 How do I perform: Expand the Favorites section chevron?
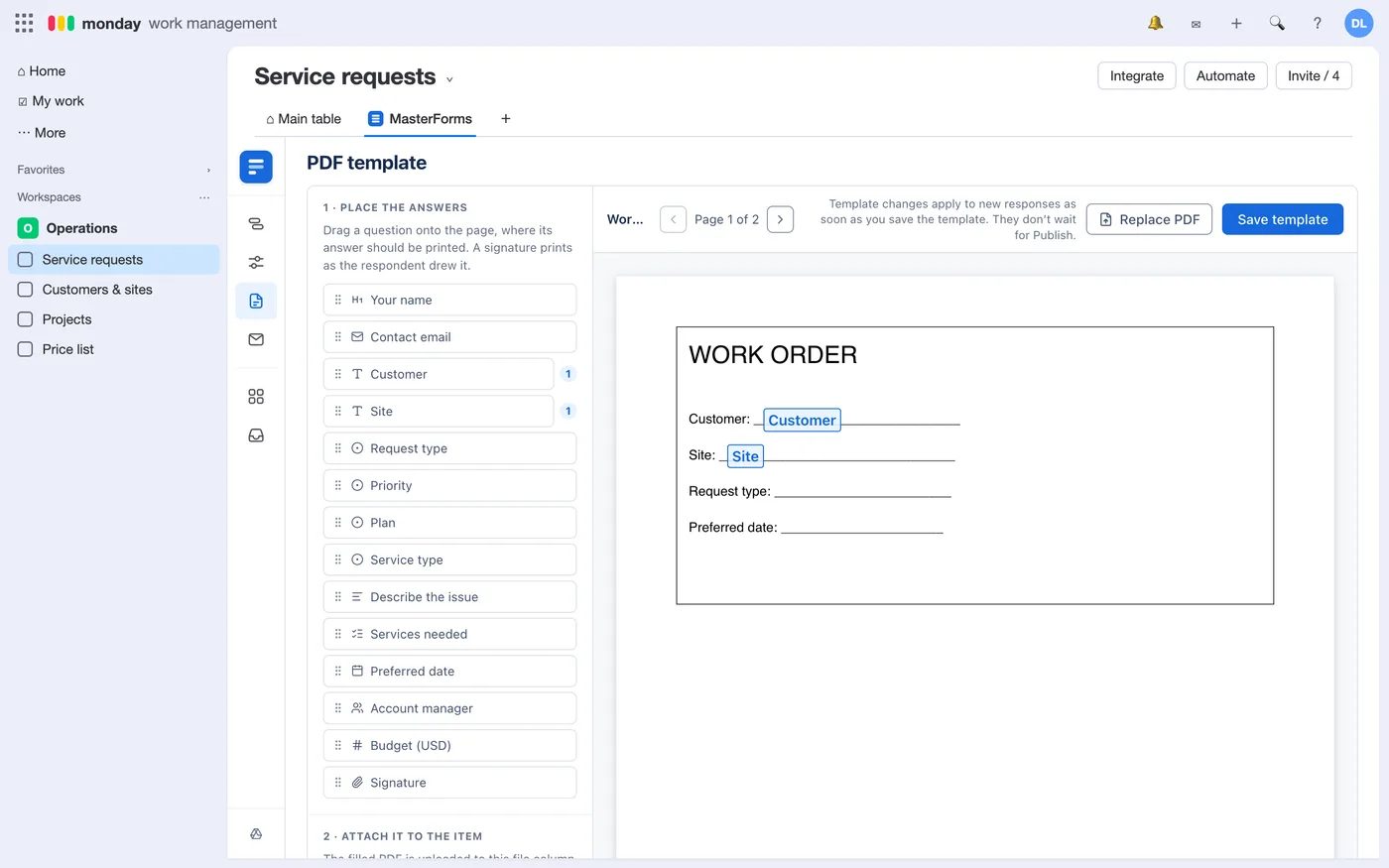(208, 171)
